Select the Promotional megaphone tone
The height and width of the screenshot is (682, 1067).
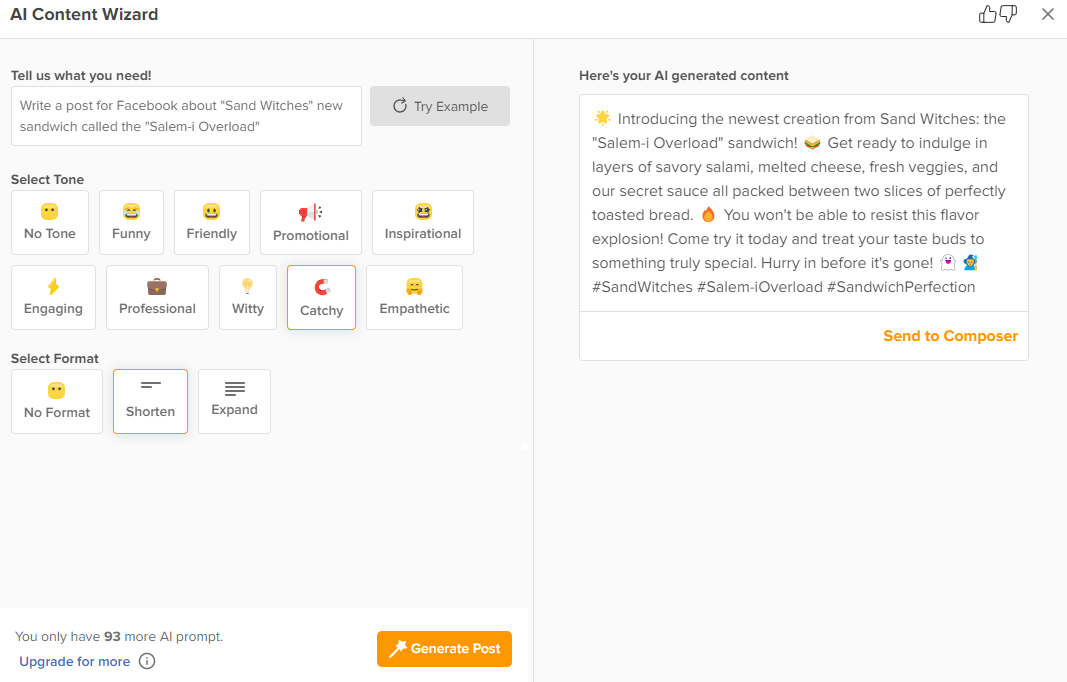click(x=311, y=221)
